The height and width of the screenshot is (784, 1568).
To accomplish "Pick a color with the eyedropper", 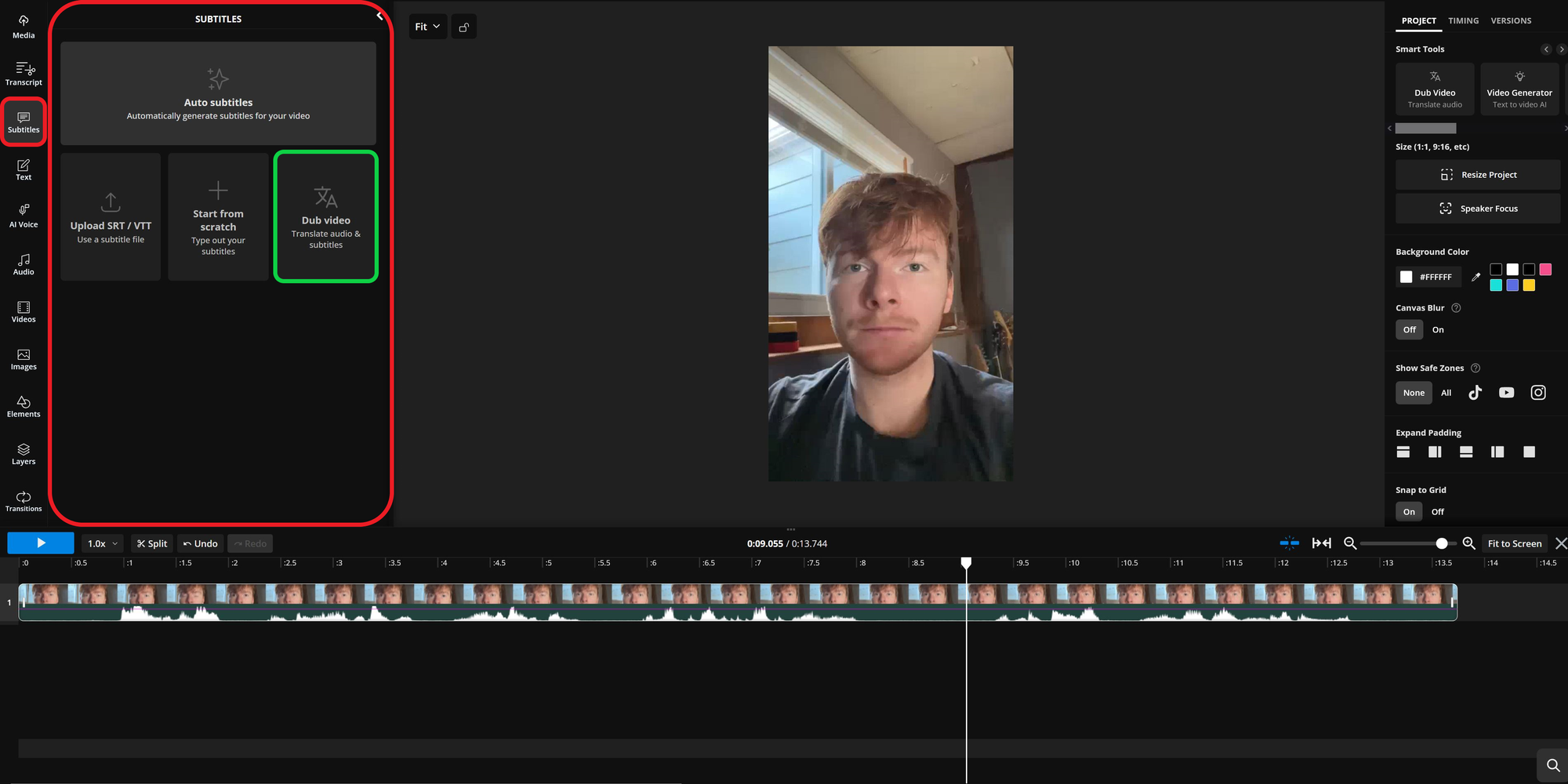I will point(1476,277).
